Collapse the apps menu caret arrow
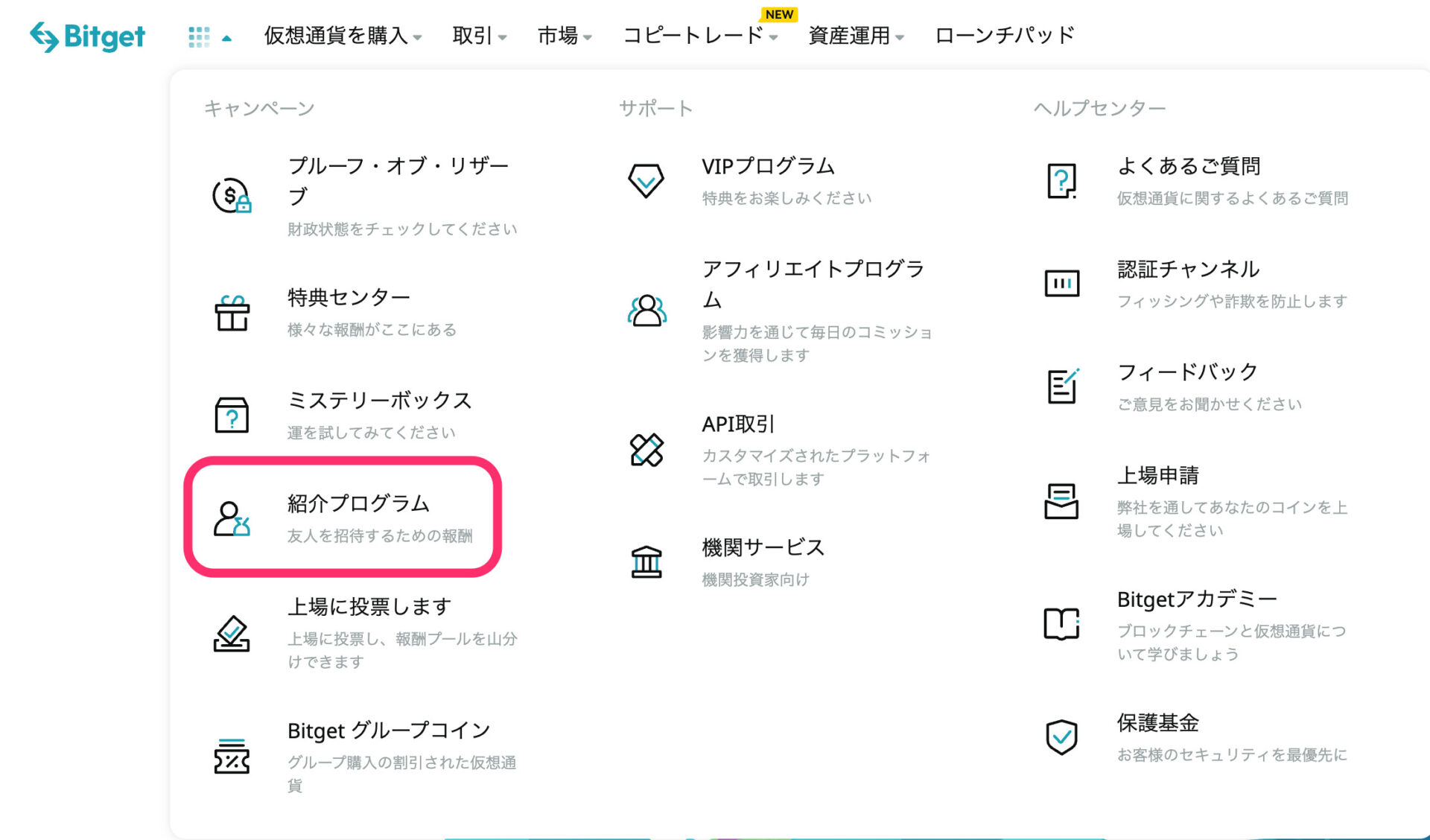Screen dimensions: 1430x840 point(226,38)
